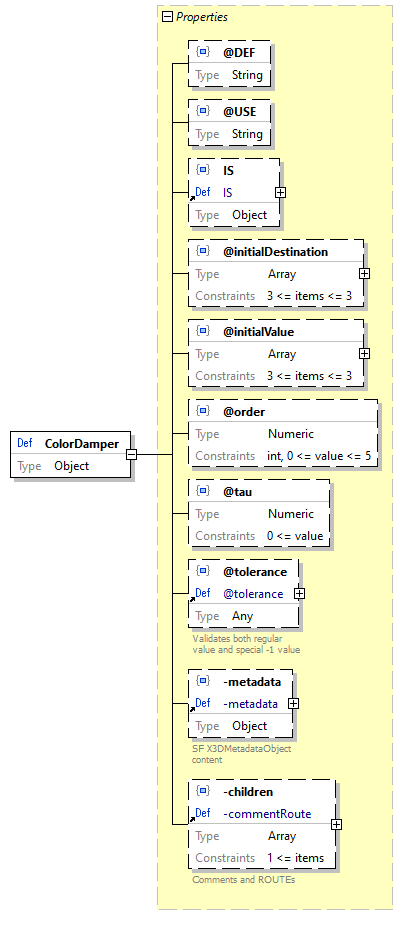Click the 'SF X3DMetadataObject content' annotation
The height and width of the screenshot is (926, 408).
241,754
